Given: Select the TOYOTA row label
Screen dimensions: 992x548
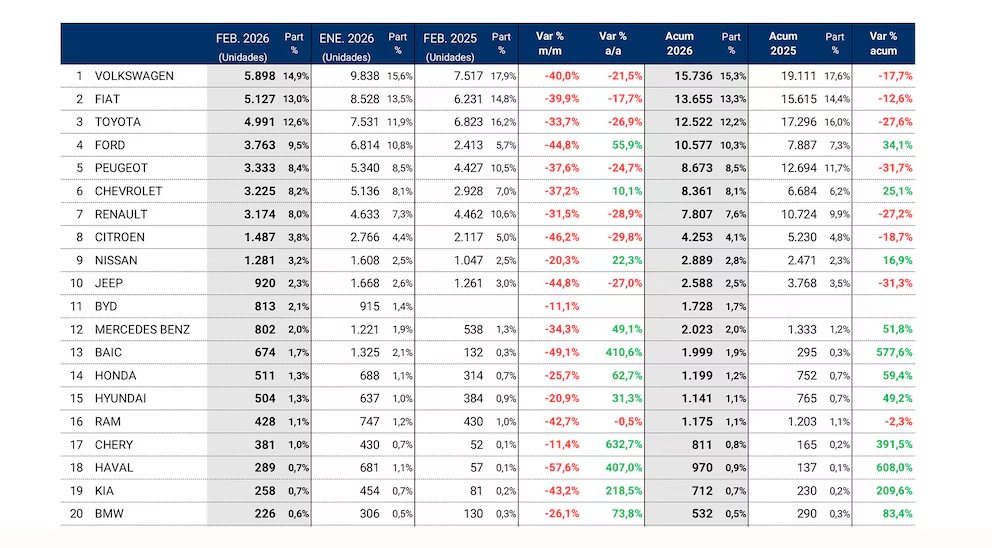Looking at the screenshot, I should pos(117,122).
